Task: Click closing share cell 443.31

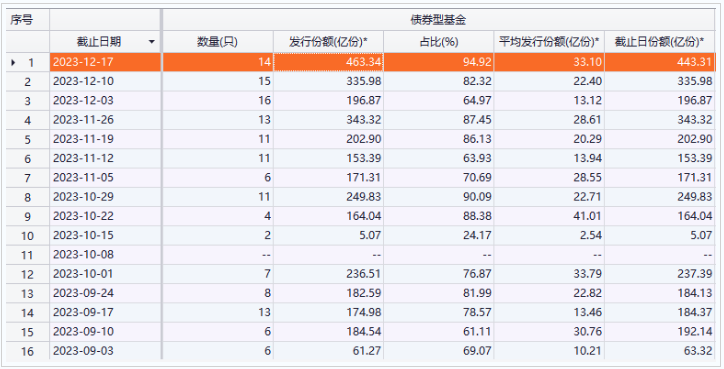Action: tap(659, 62)
